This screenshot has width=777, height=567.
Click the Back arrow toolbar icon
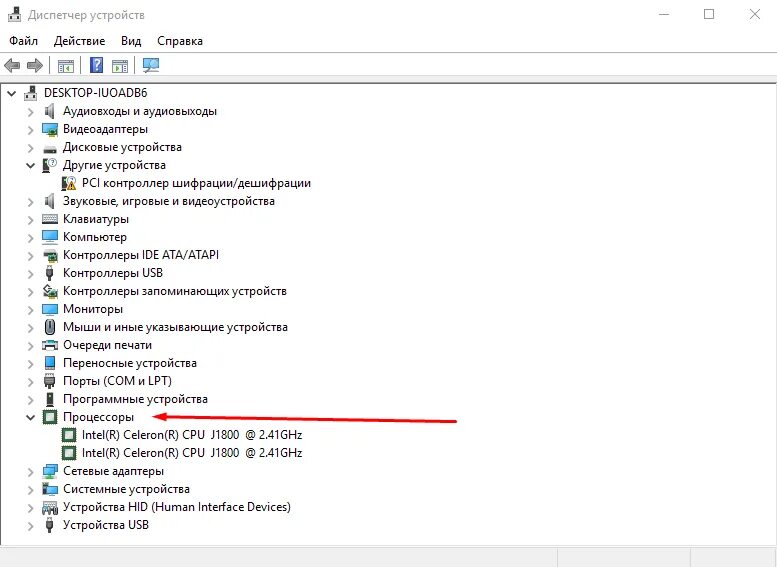click(12, 65)
